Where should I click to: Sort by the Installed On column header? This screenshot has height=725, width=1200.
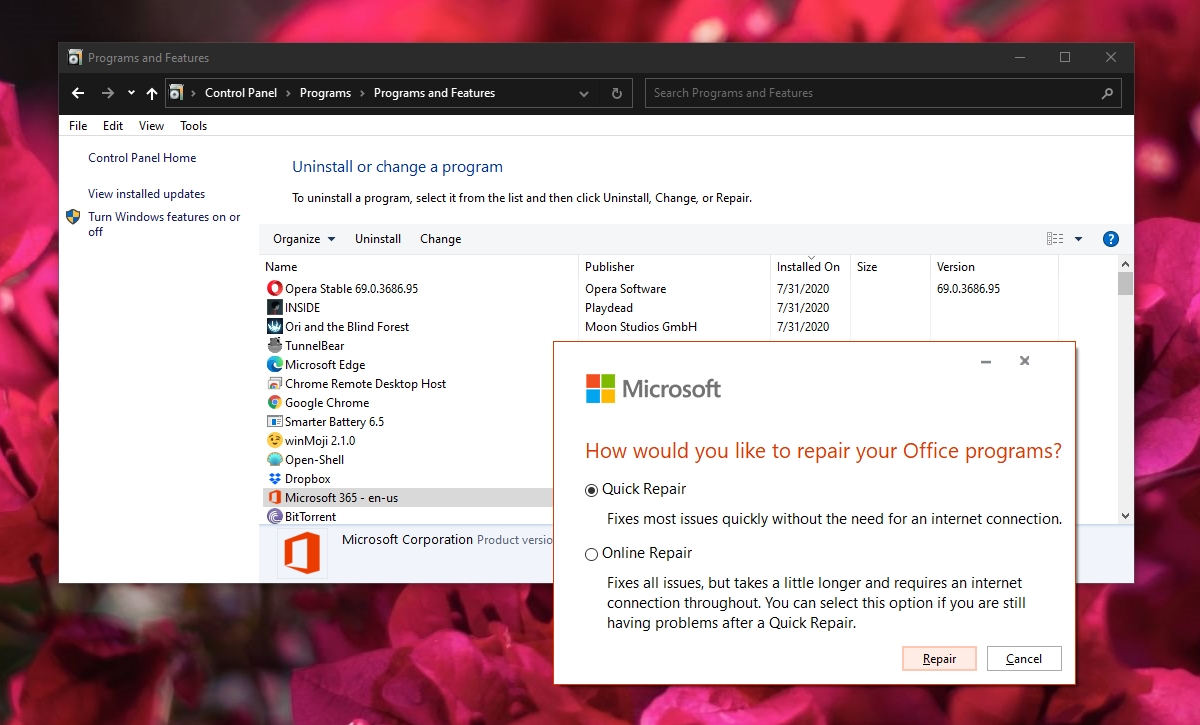coord(810,267)
